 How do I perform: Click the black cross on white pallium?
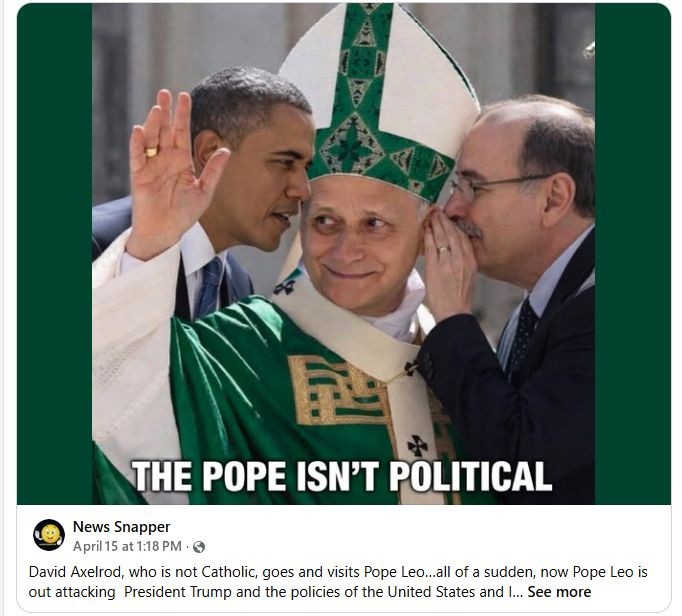click(x=417, y=446)
